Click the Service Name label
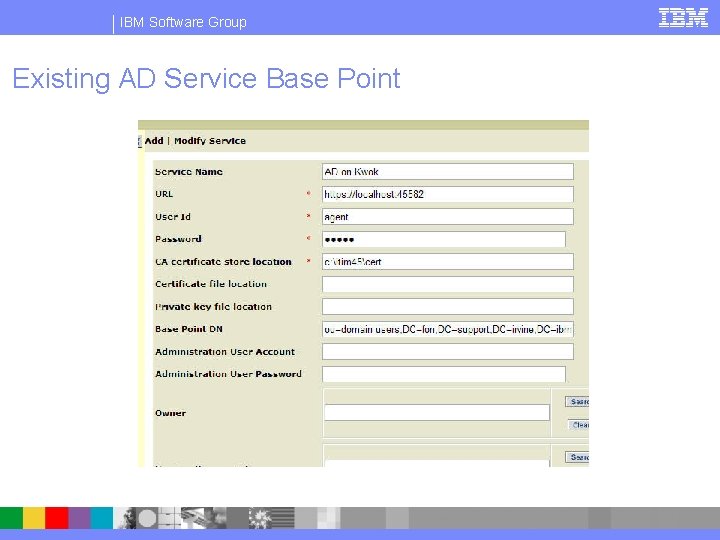 [x=189, y=172]
